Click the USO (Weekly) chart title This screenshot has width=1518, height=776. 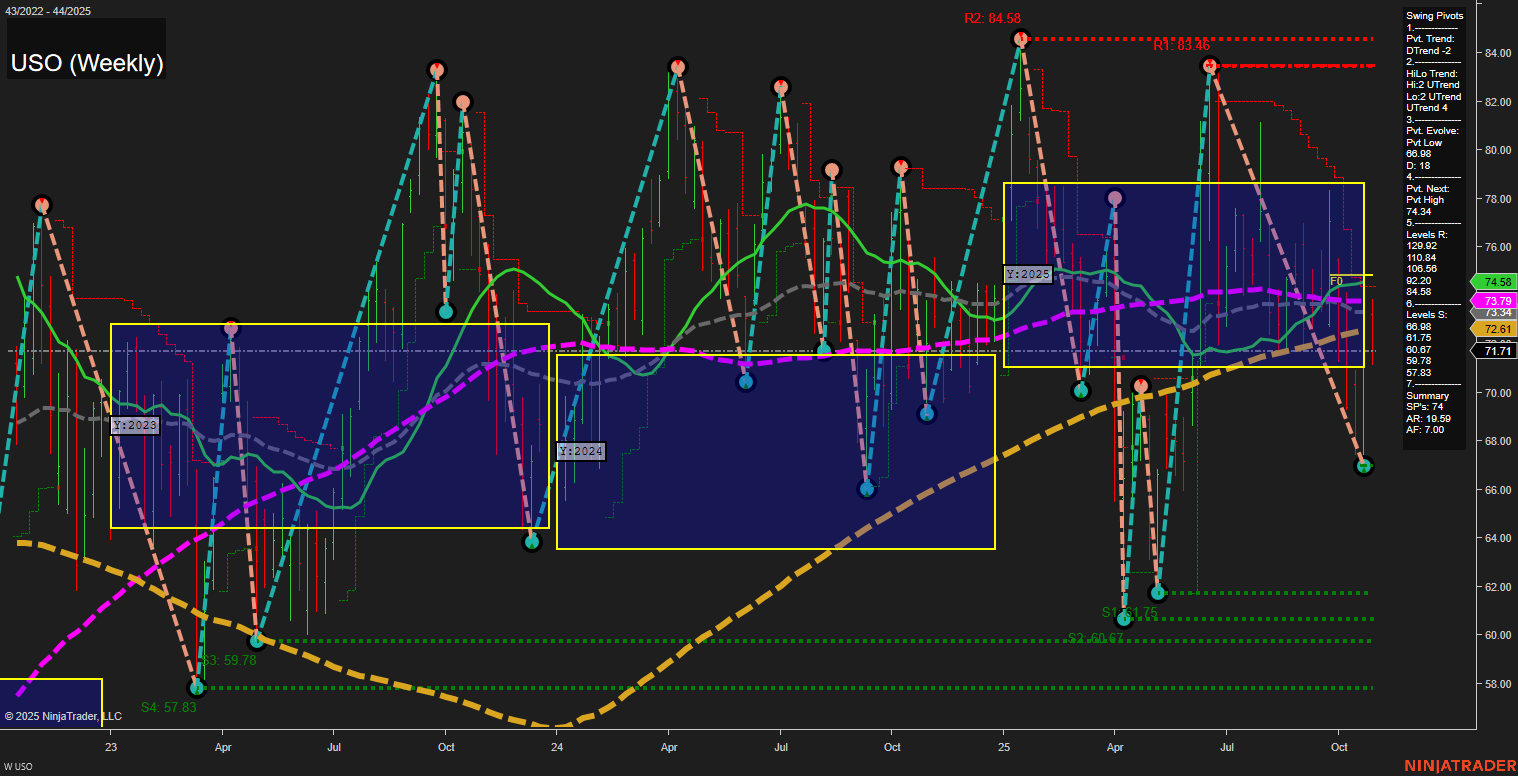click(x=87, y=63)
